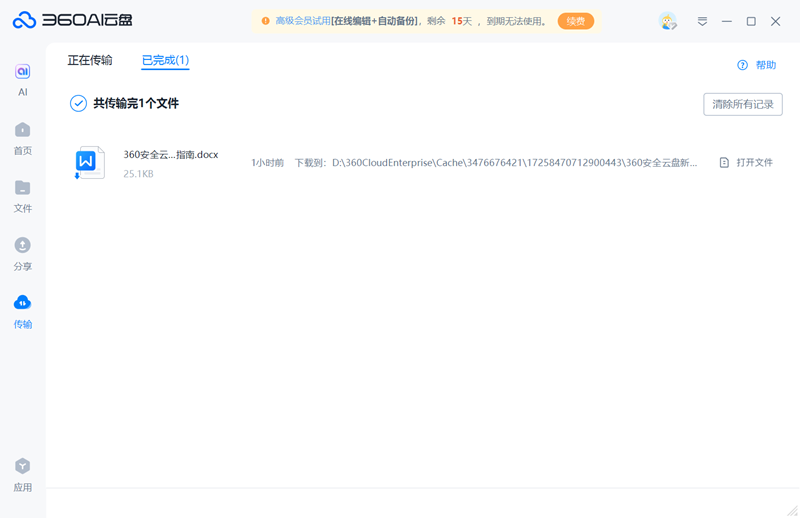Select the 传输 transfer sidebar icon
Image resolution: width=800 pixels, height=518 pixels.
pyautogui.click(x=22, y=310)
